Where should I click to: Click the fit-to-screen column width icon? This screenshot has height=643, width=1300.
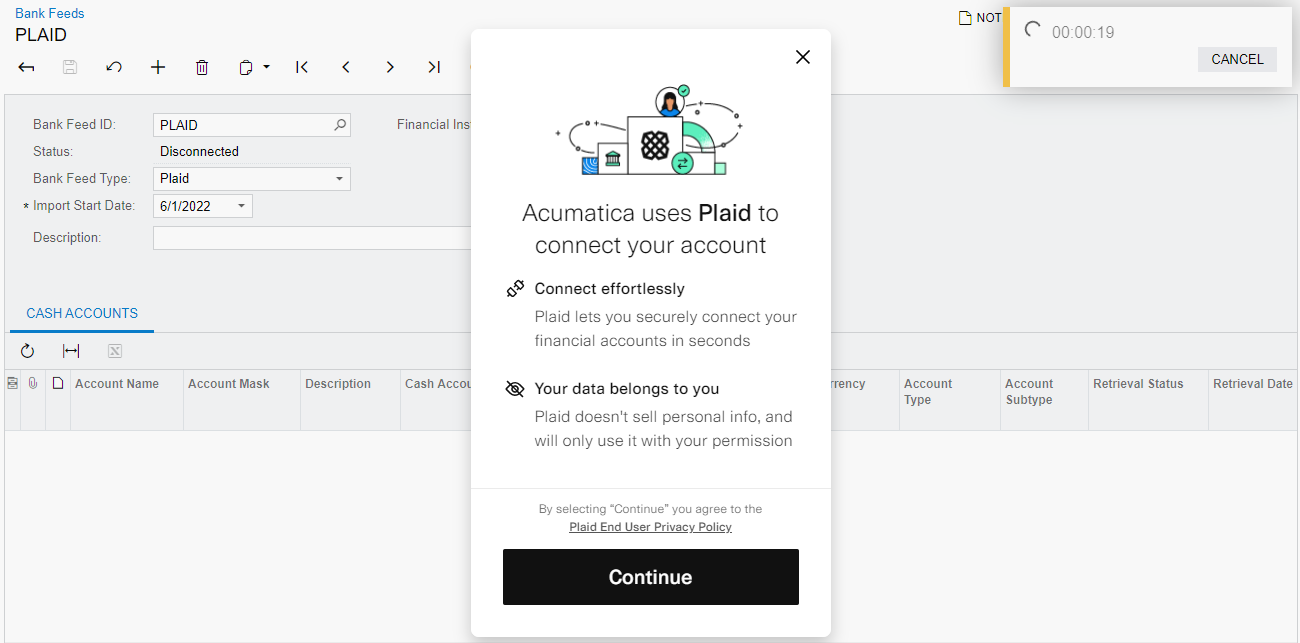68,351
